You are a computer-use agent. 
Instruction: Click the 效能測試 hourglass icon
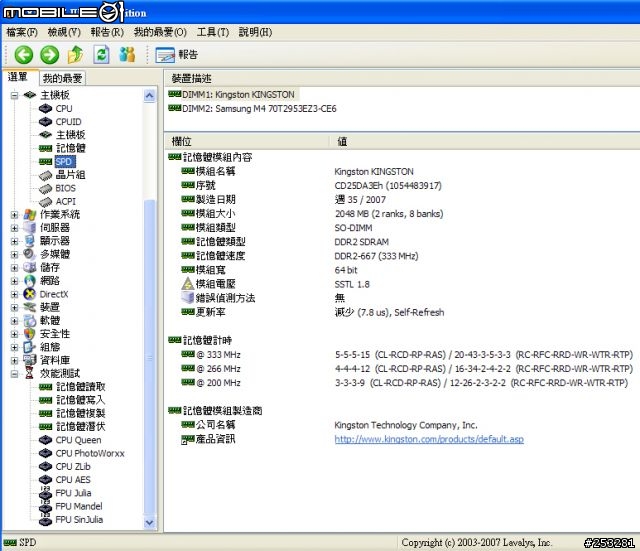tap(29, 373)
